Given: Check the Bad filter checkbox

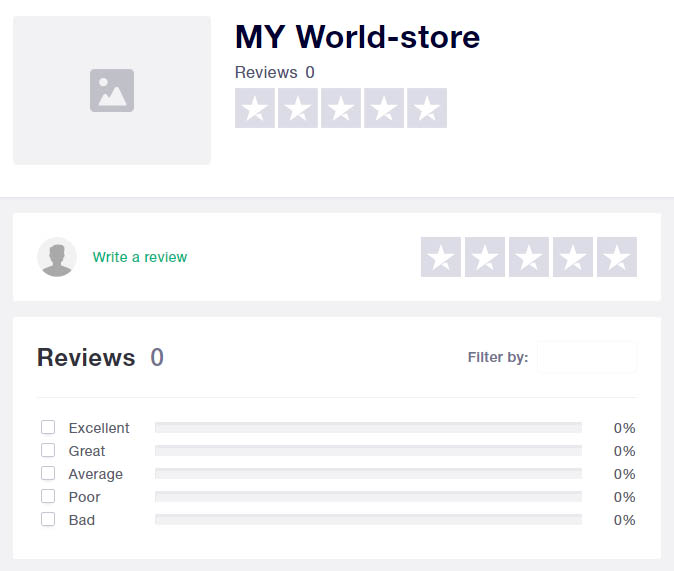Looking at the screenshot, I should (x=48, y=519).
